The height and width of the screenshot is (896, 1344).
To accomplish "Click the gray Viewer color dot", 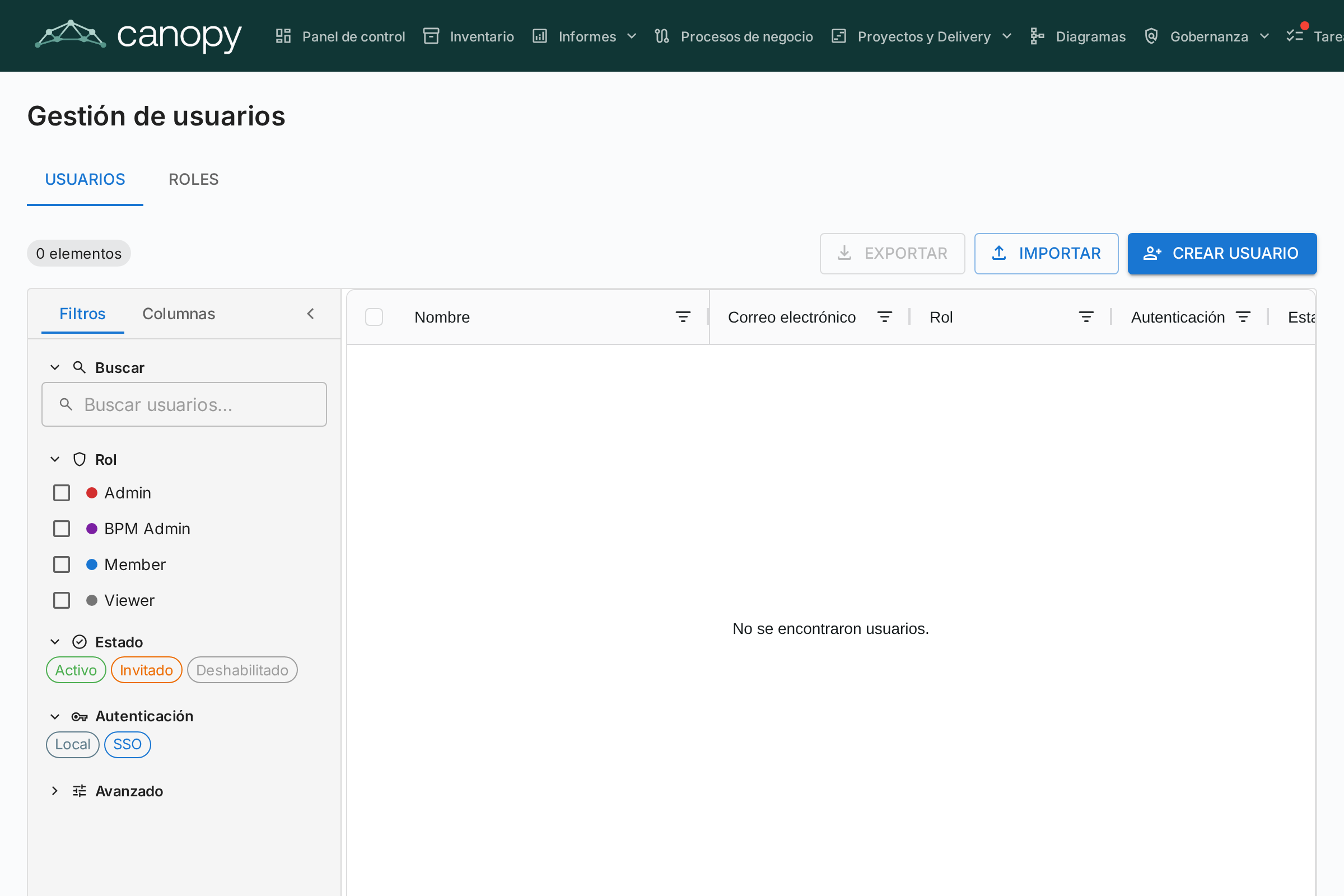I will [91, 600].
